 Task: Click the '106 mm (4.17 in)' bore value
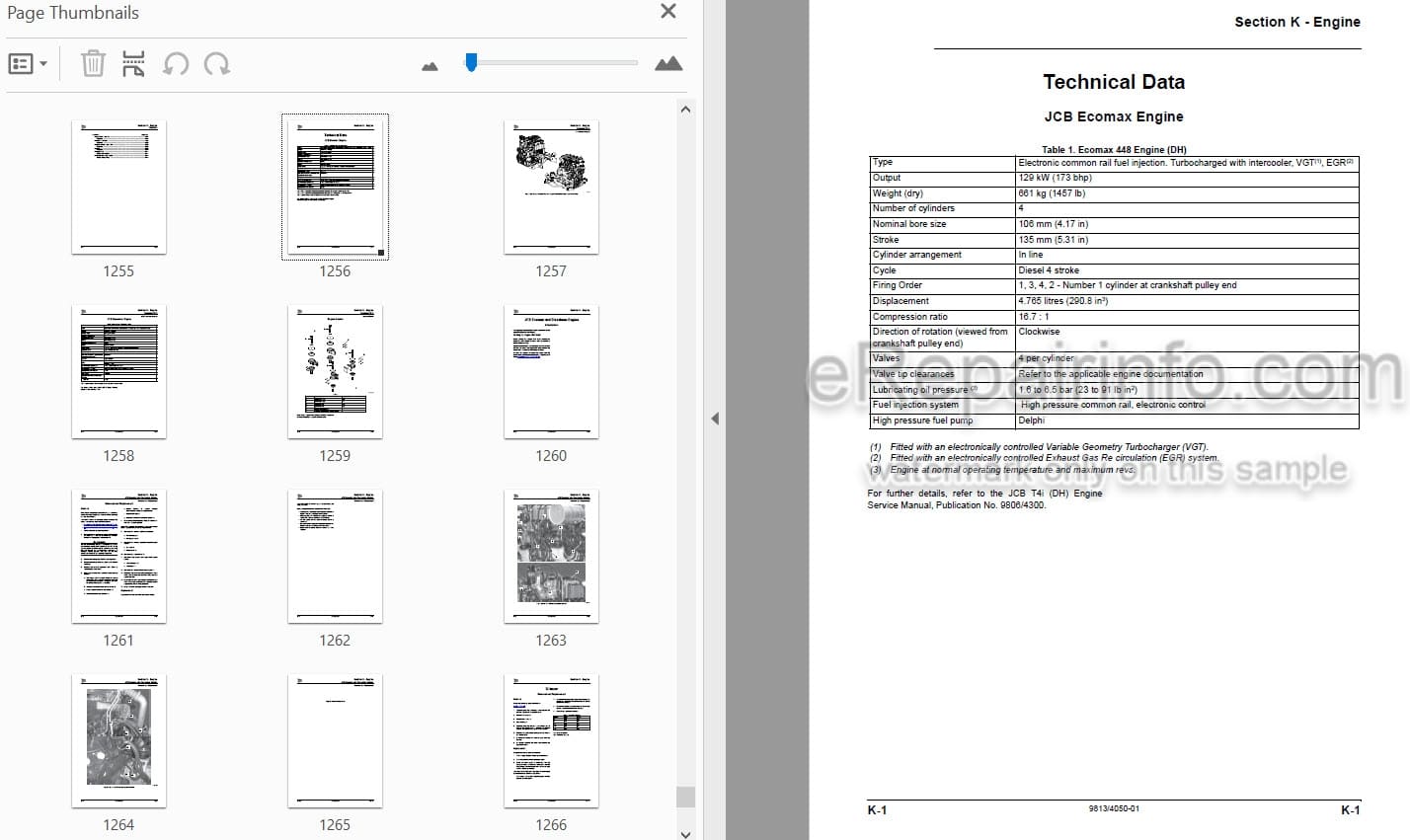pyautogui.click(x=1053, y=224)
